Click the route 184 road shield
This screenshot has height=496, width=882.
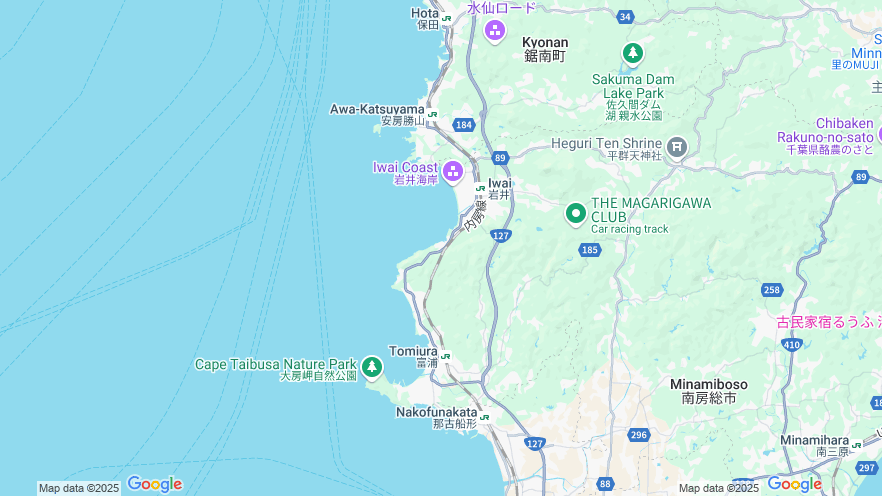[x=464, y=125]
